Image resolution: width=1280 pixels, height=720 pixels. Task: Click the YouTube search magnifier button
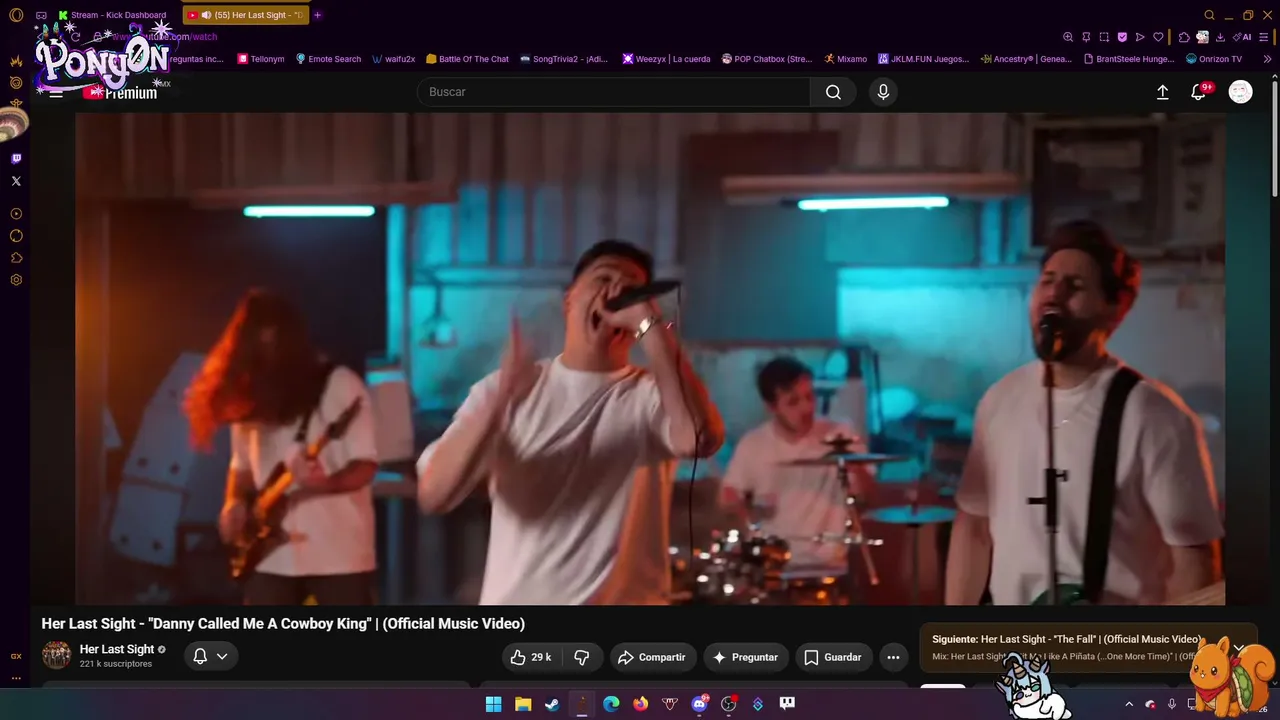coord(833,92)
